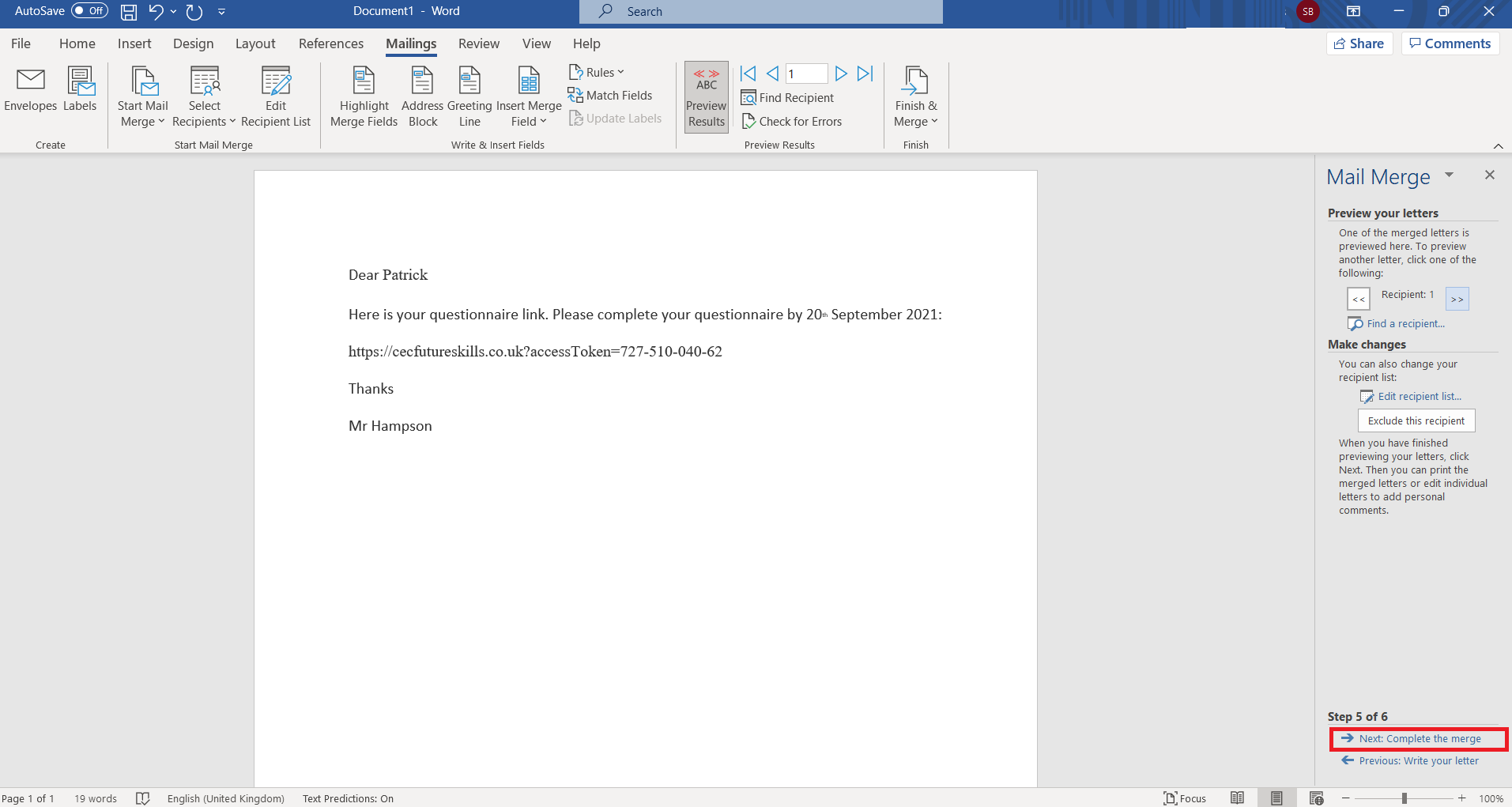The height and width of the screenshot is (807, 1512).
Task: Open Mail Merge pane options dropdown
Action: pos(1449,175)
